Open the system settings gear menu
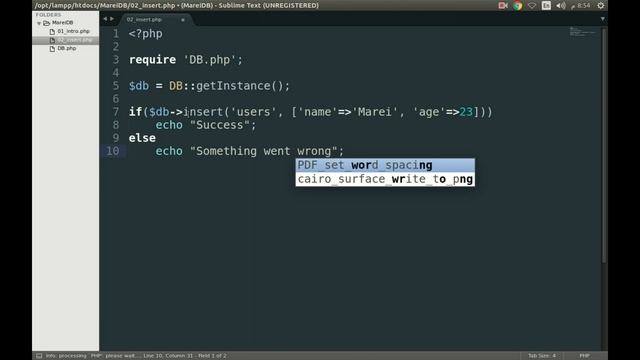This screenshot has width=640, height=360. [x=601, y=6]
